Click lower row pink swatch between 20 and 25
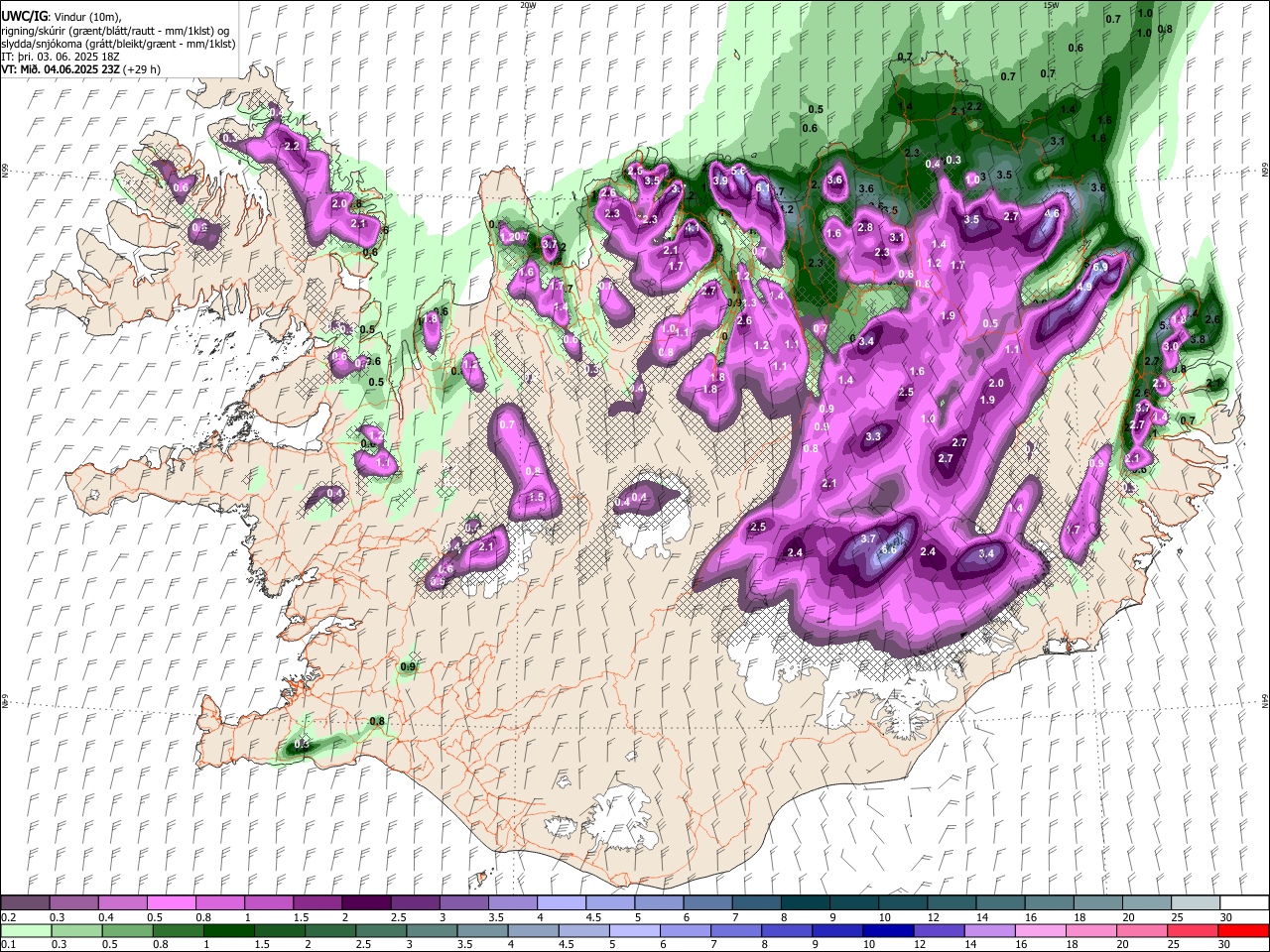This screenshot has width=1270, height=952. click(x=1142, y=930)
